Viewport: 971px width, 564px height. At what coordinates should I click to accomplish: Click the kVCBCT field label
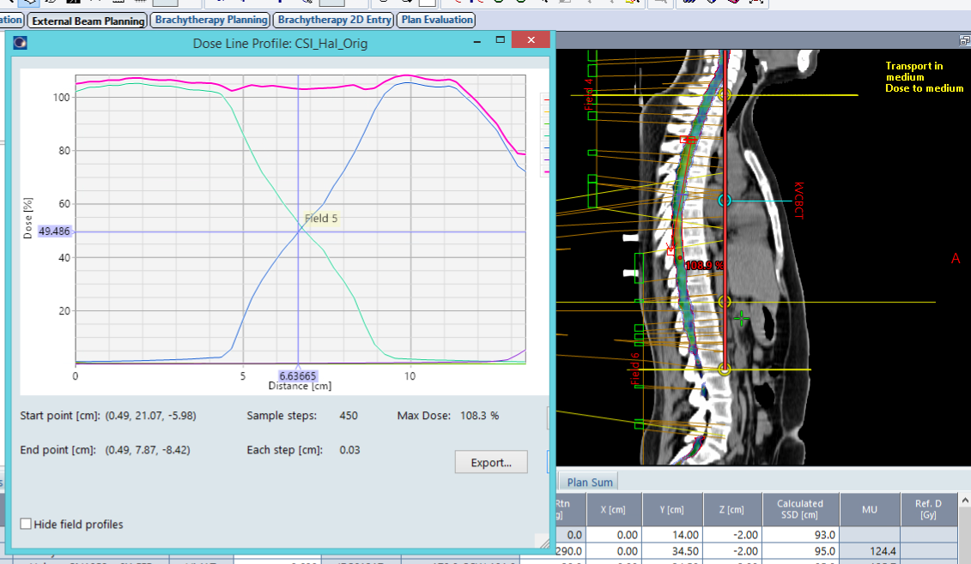tap(799, 201)
